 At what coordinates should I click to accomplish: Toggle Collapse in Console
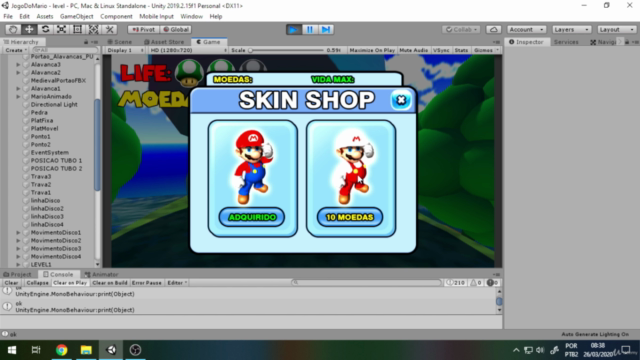[x=37, y=282]
